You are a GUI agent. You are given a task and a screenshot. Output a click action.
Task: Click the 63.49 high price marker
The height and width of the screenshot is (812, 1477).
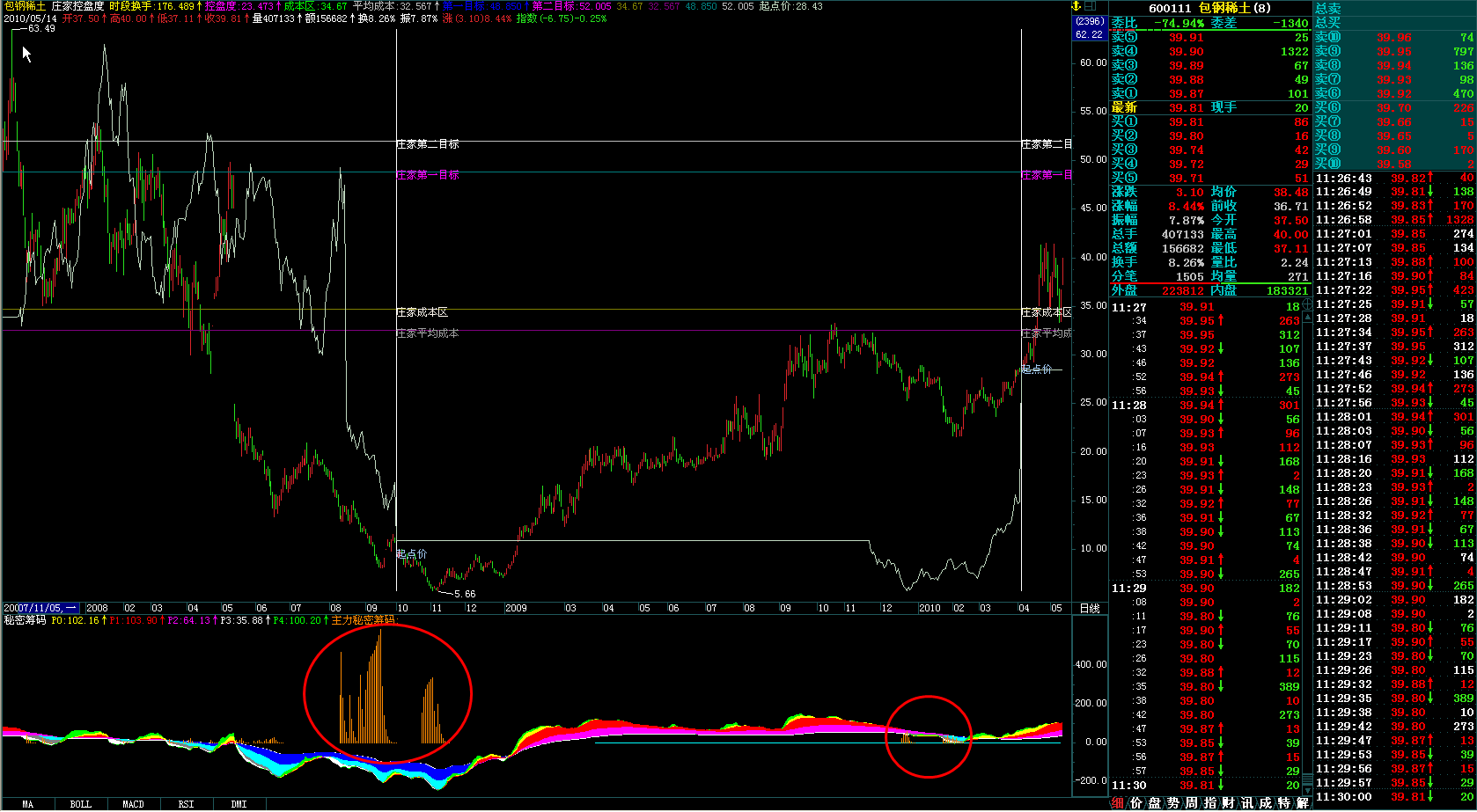[41, 29]
